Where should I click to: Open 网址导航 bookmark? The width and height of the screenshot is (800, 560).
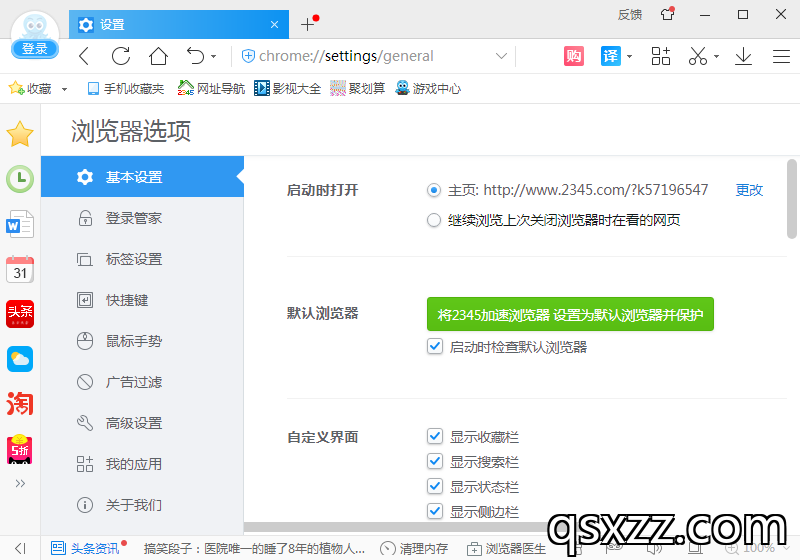[x=211, y=89]
